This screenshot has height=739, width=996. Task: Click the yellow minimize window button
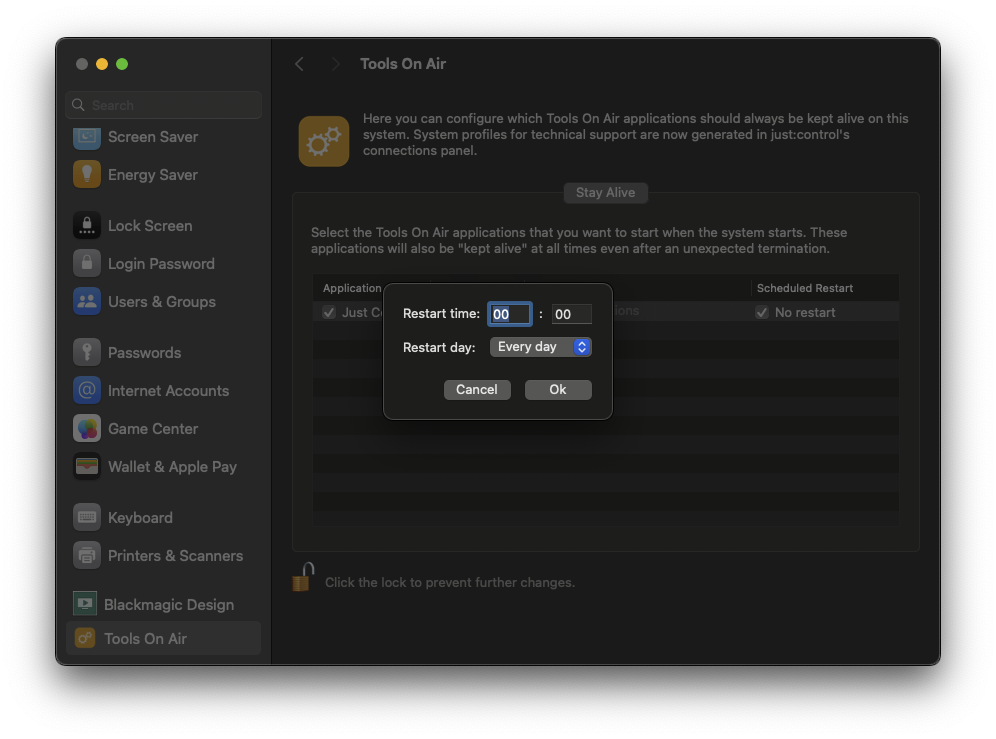point(102,64)
